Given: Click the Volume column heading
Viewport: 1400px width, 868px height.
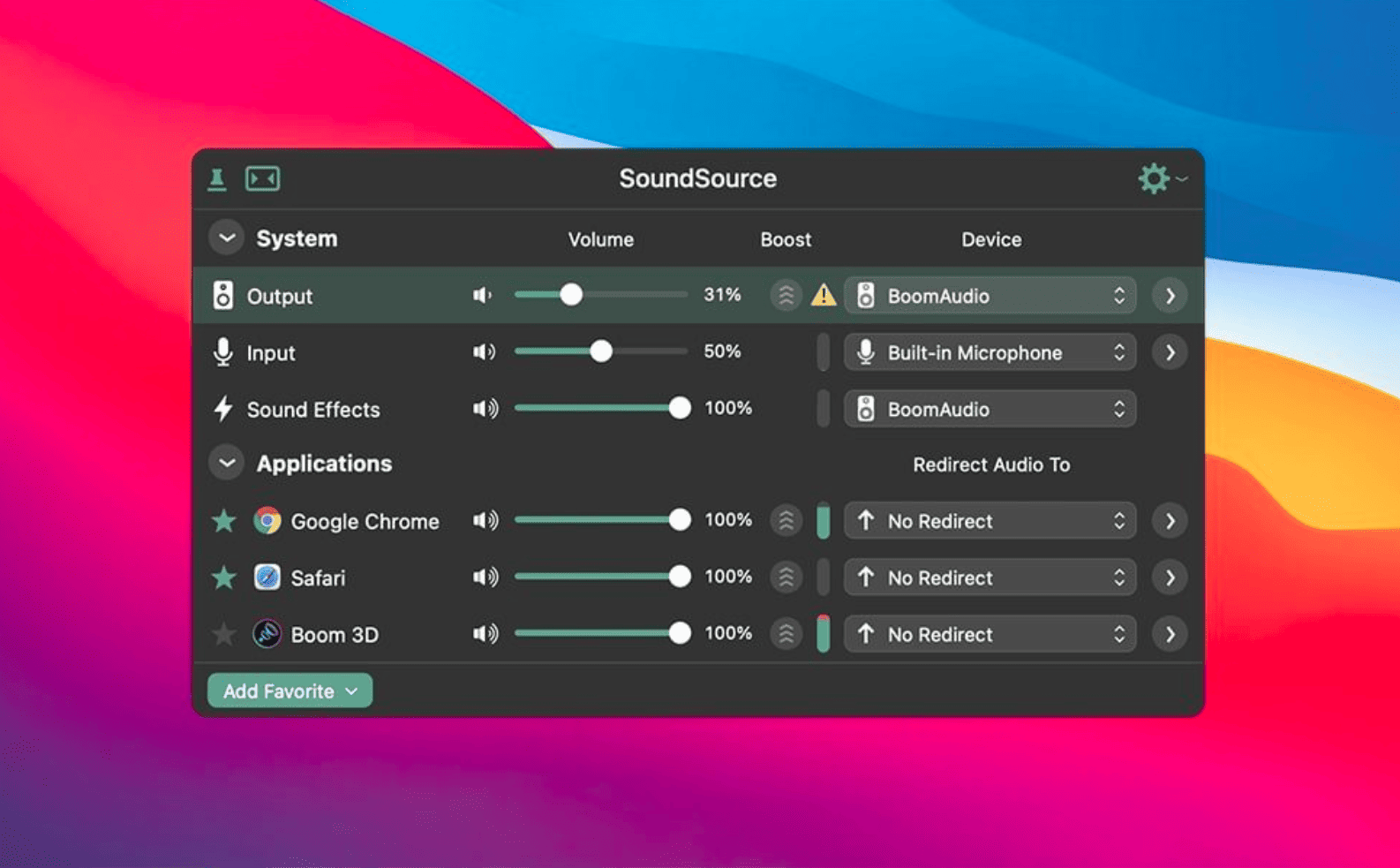Looking at the screenshot, I should pos(600,239).
